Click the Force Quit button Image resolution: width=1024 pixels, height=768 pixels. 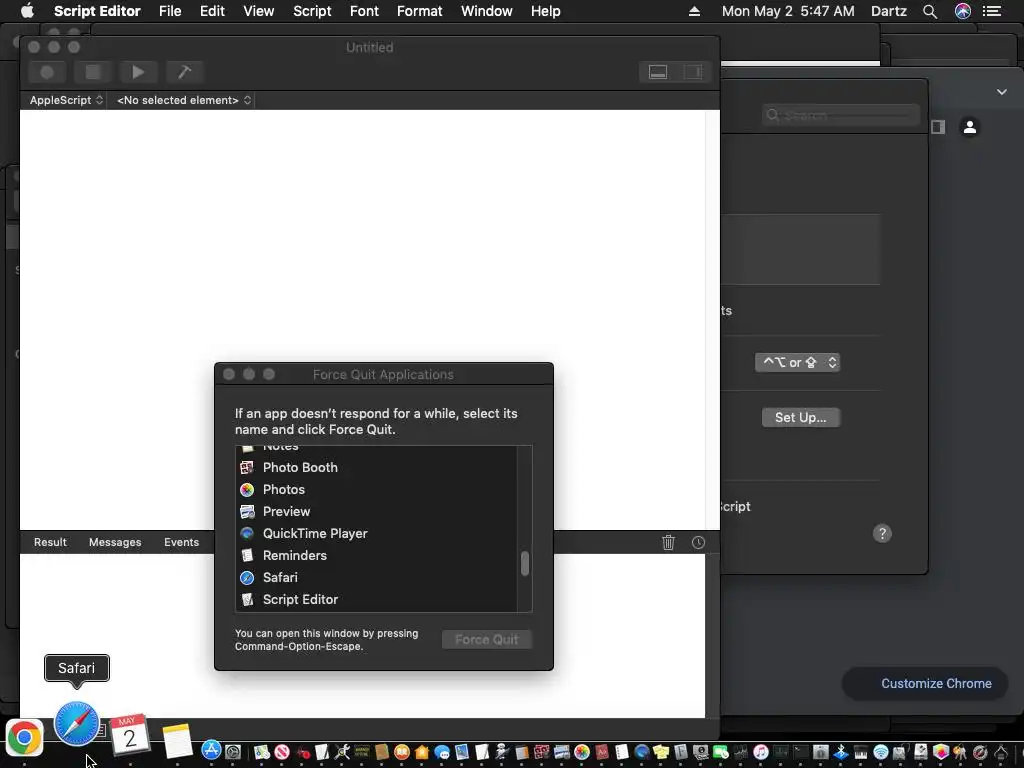487,639
